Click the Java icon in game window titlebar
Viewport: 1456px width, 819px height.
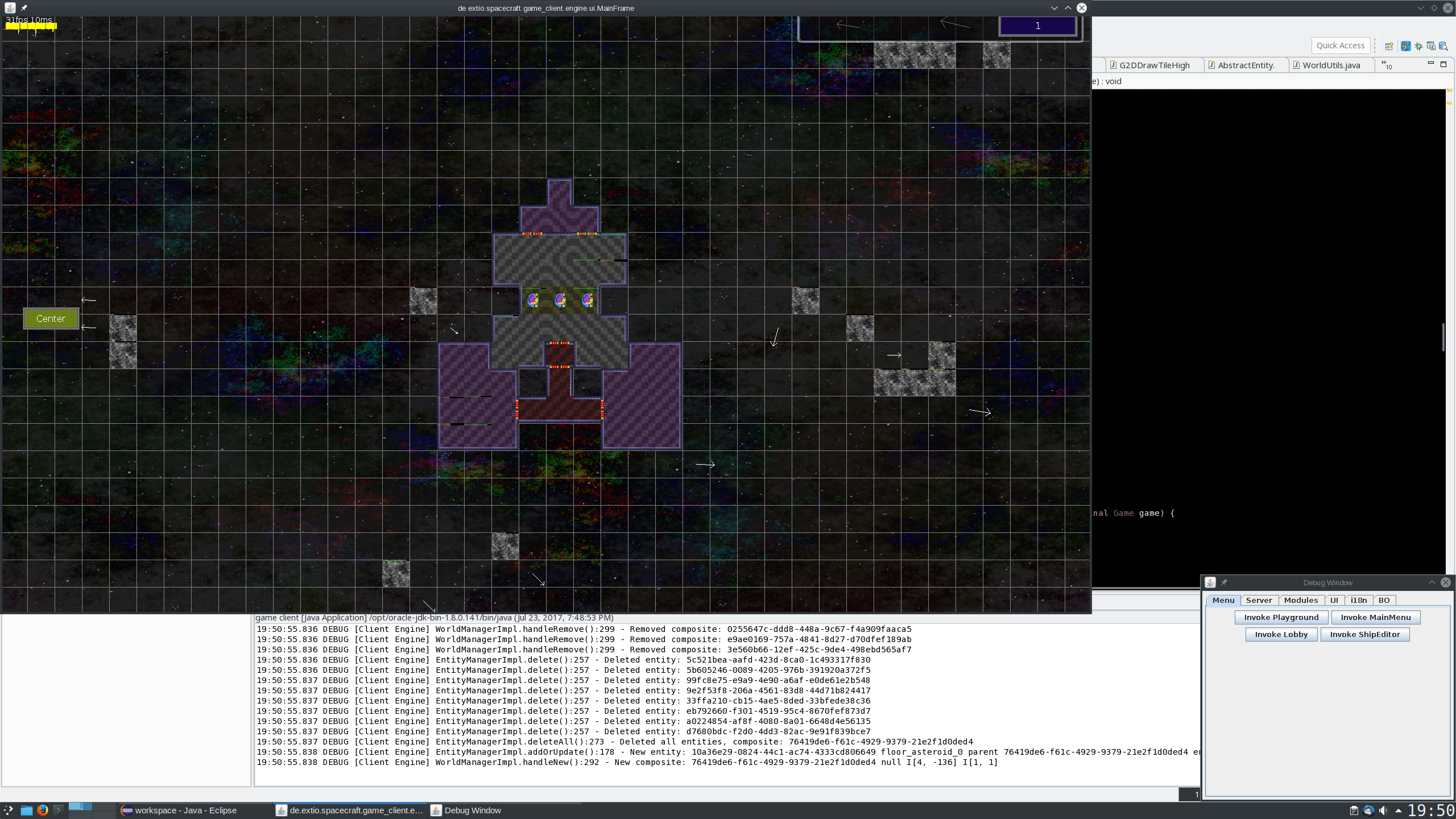point(10,8)
